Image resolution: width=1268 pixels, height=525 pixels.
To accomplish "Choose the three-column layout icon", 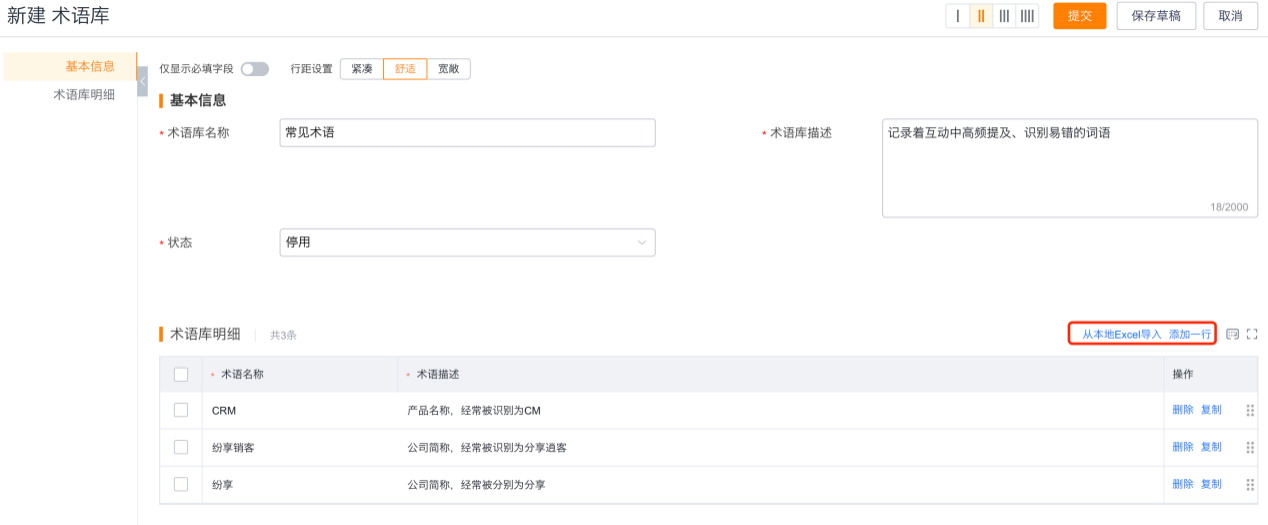I will point(1004,16).
